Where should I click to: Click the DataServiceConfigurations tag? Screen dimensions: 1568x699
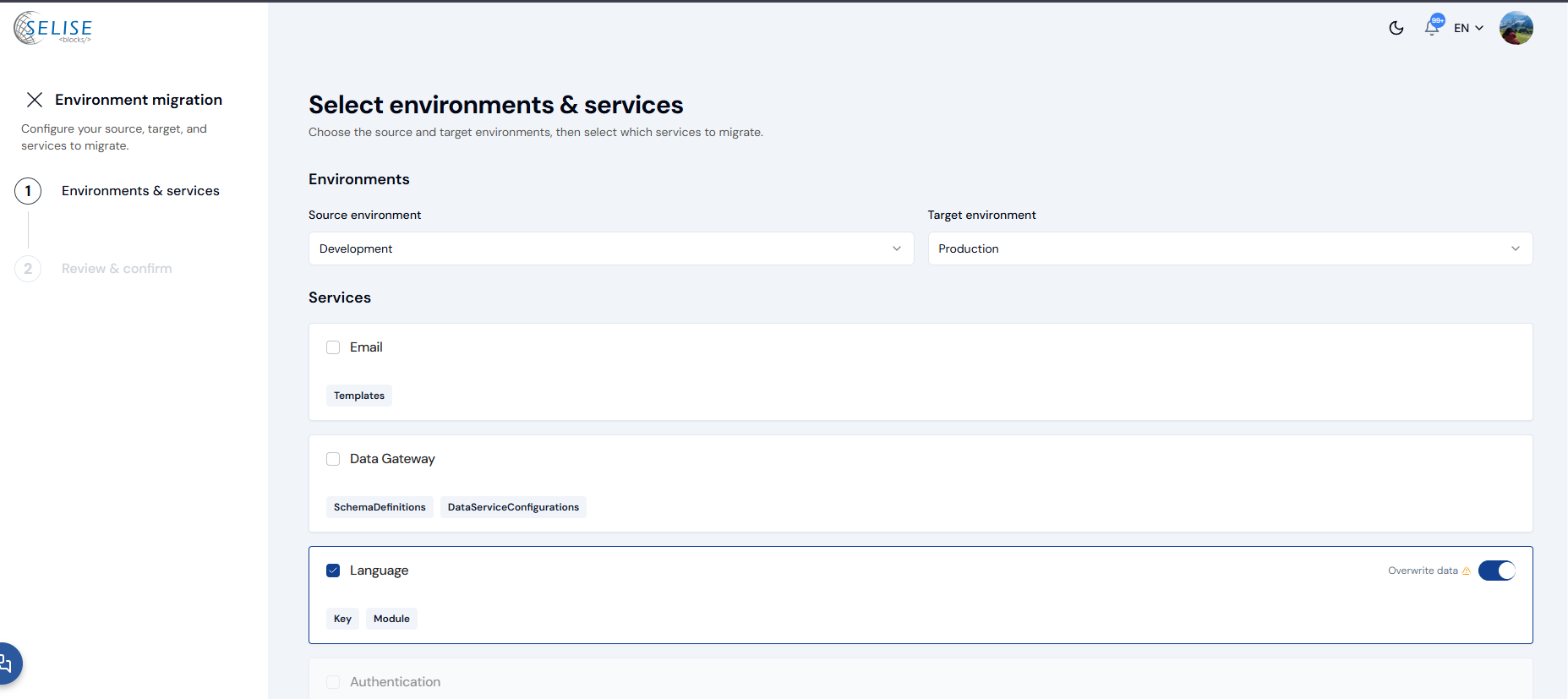pos(513,507)
